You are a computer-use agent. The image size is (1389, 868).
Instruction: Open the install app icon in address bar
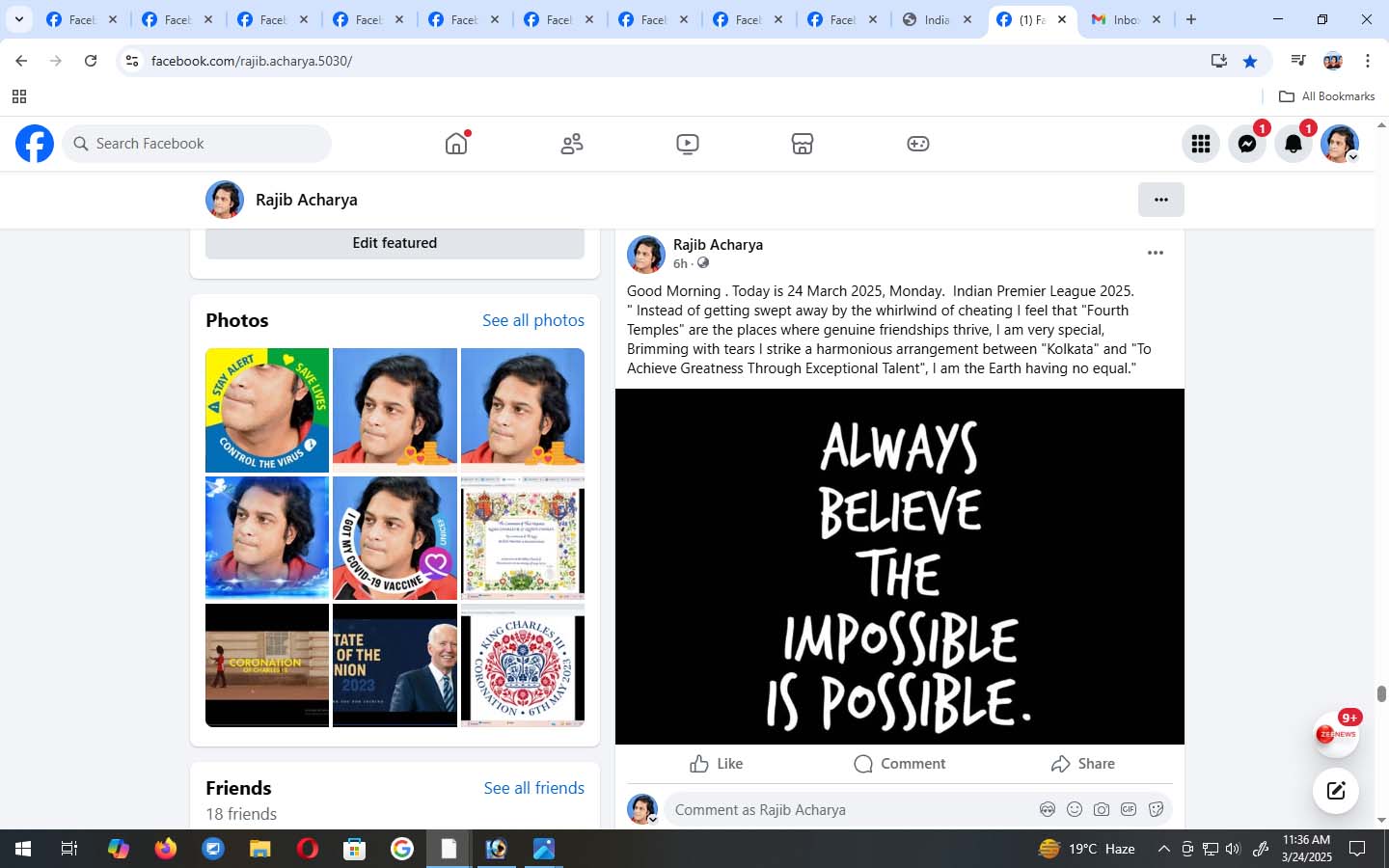click(x=1219, y=61)
